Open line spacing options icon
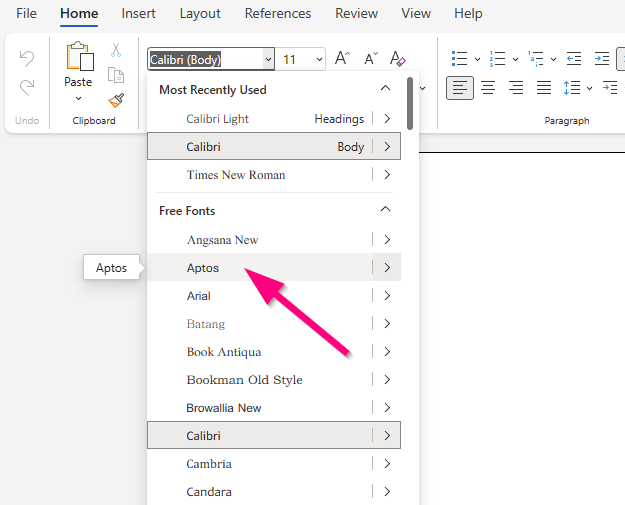625x505 pixels. pos(572,88)
